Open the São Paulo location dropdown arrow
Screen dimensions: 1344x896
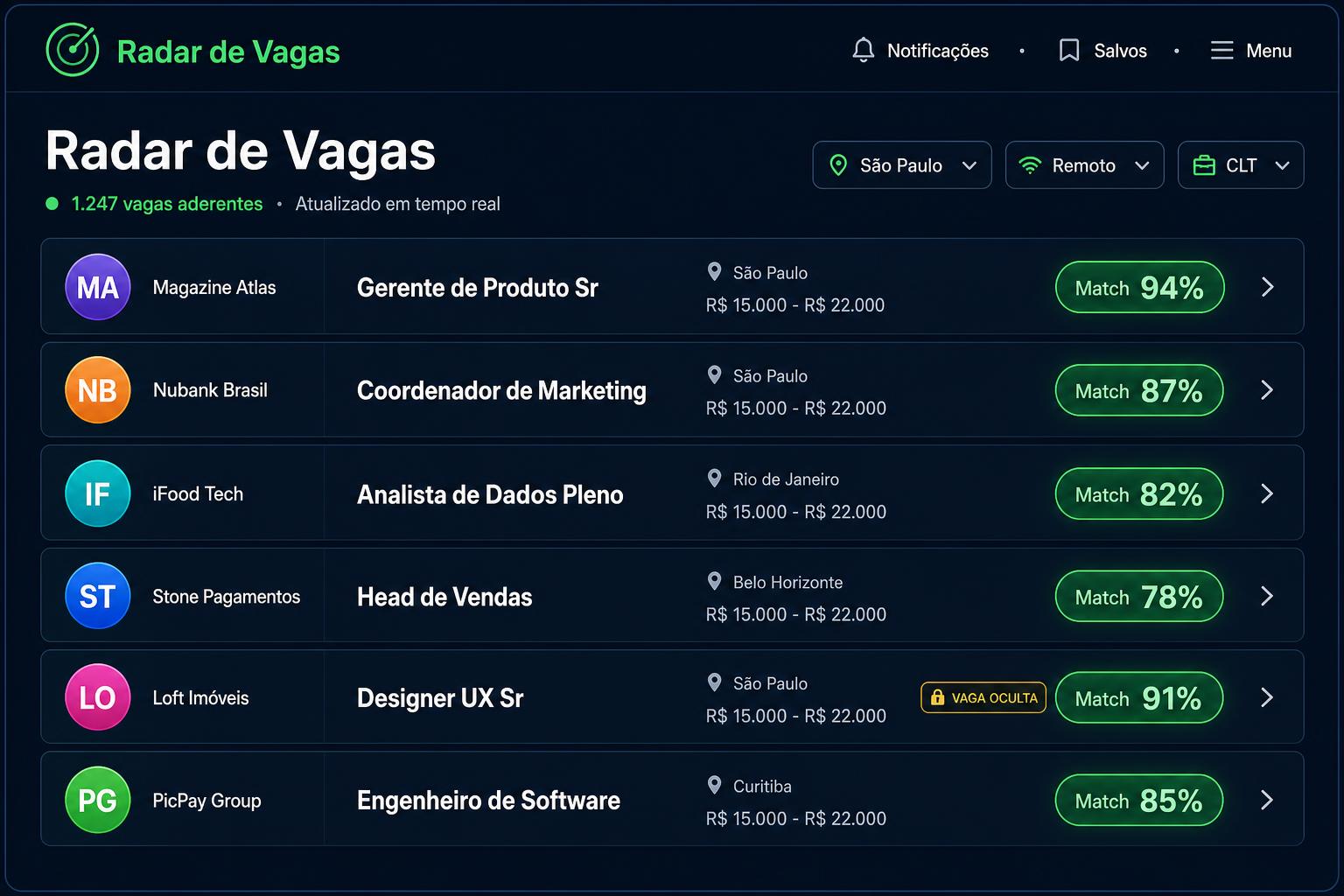click(x=969, y=165)
